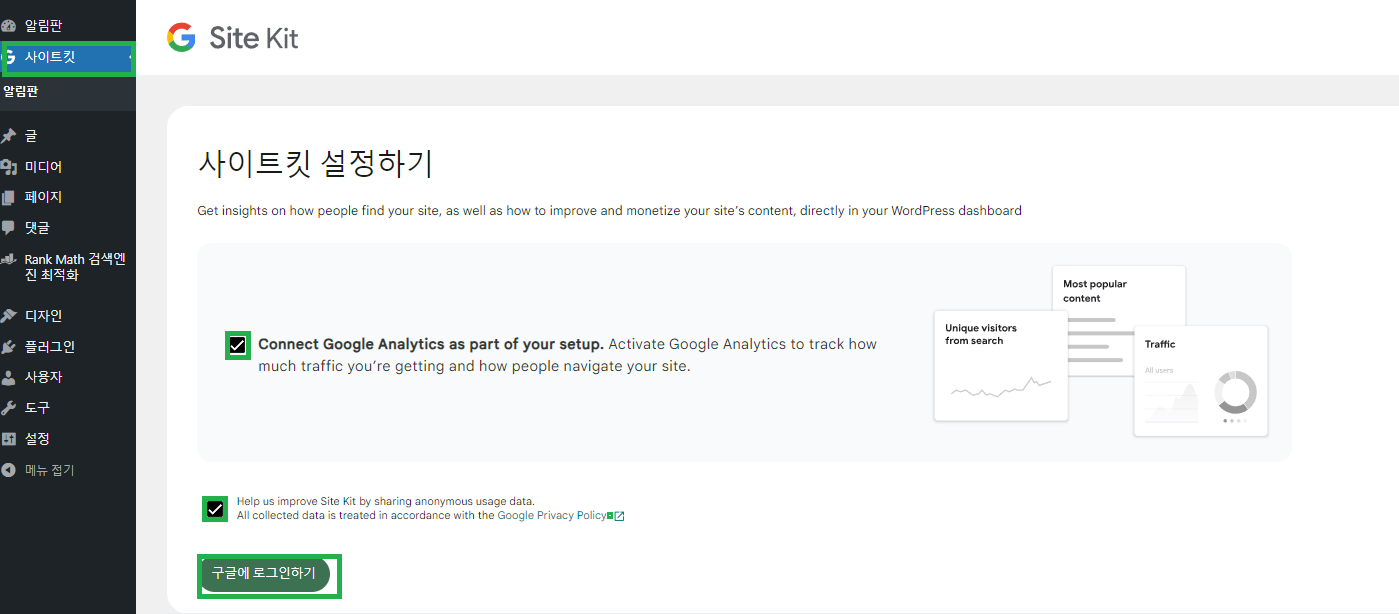Open the 플러그인 plugins menu
This screenshot has height=614, width=1399.
[x=68, y=347]
